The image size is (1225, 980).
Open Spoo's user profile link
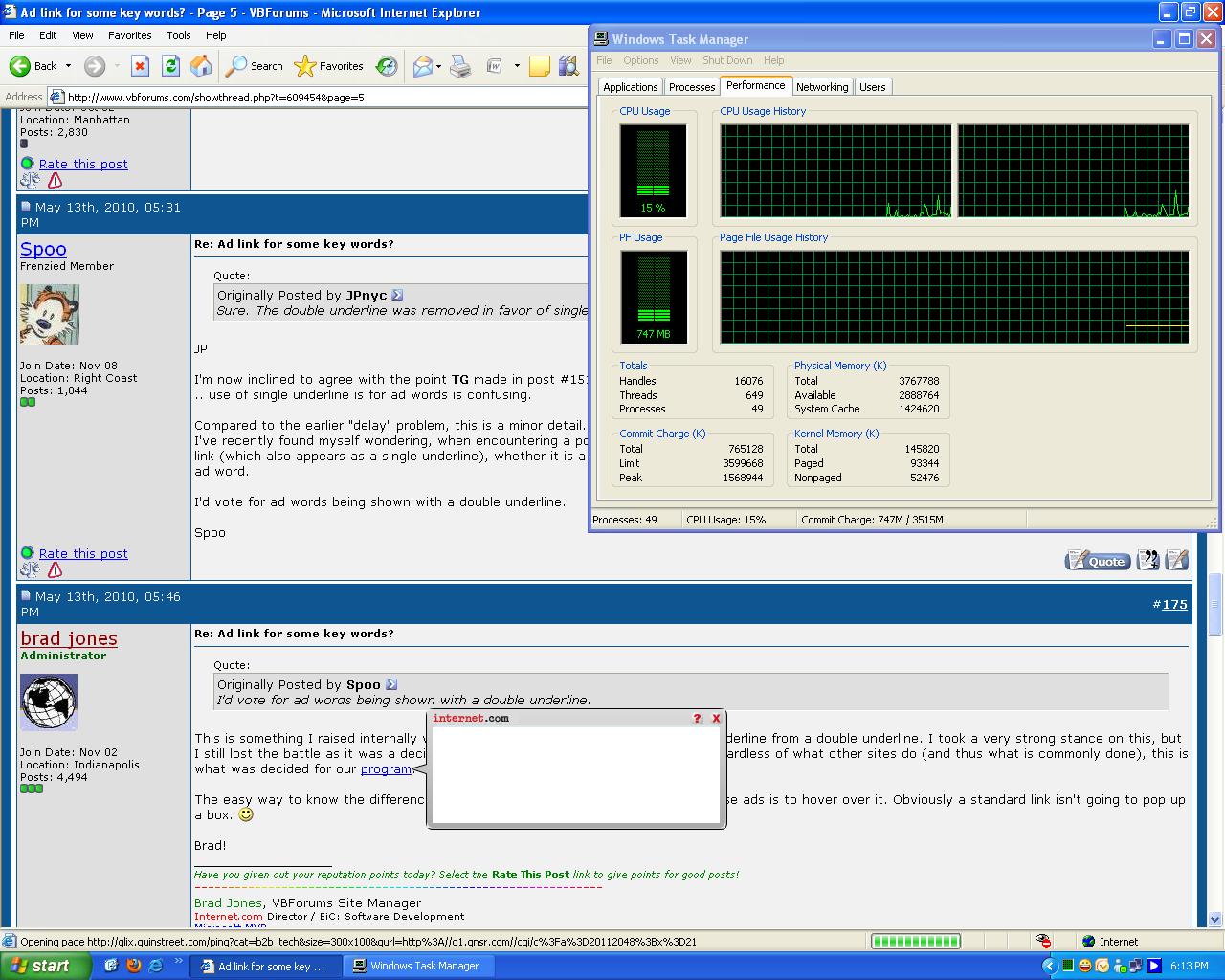pyautogui.click(x=43, y=249)
